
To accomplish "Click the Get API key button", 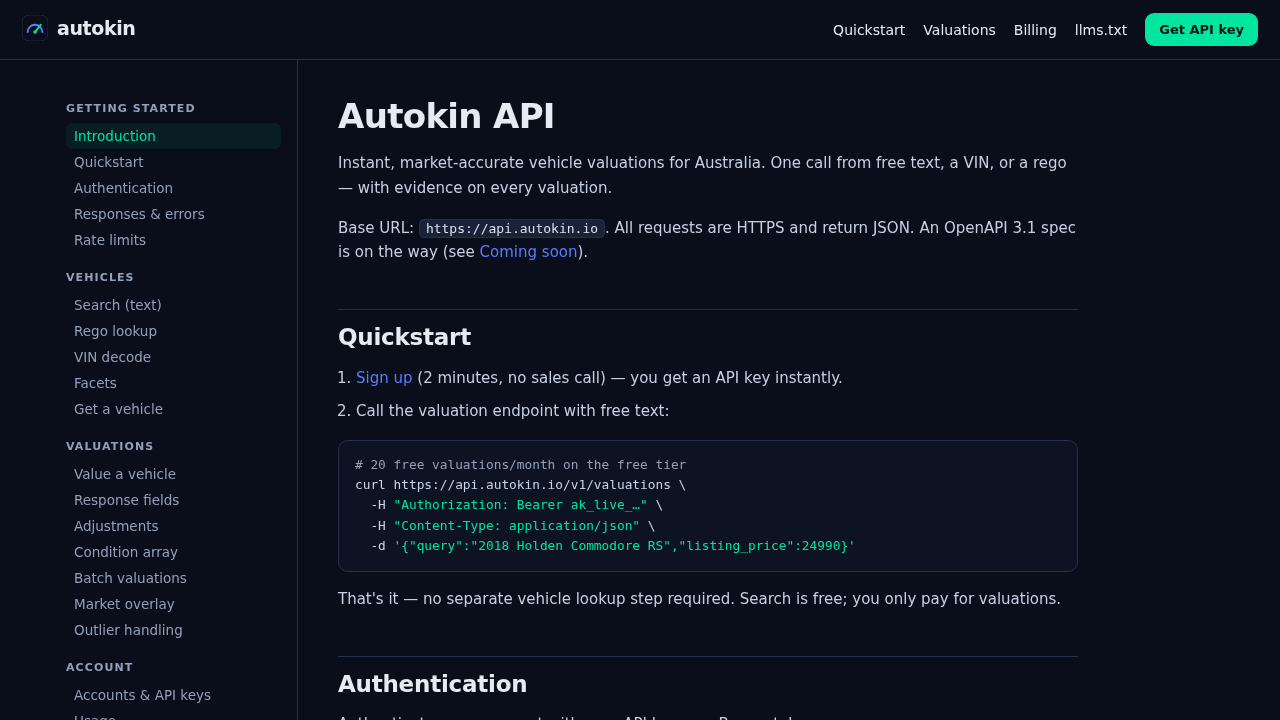I will click(1201, 29).
